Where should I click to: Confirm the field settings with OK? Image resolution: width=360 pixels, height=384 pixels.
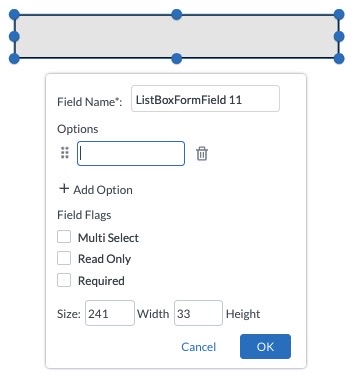[265, 347]
